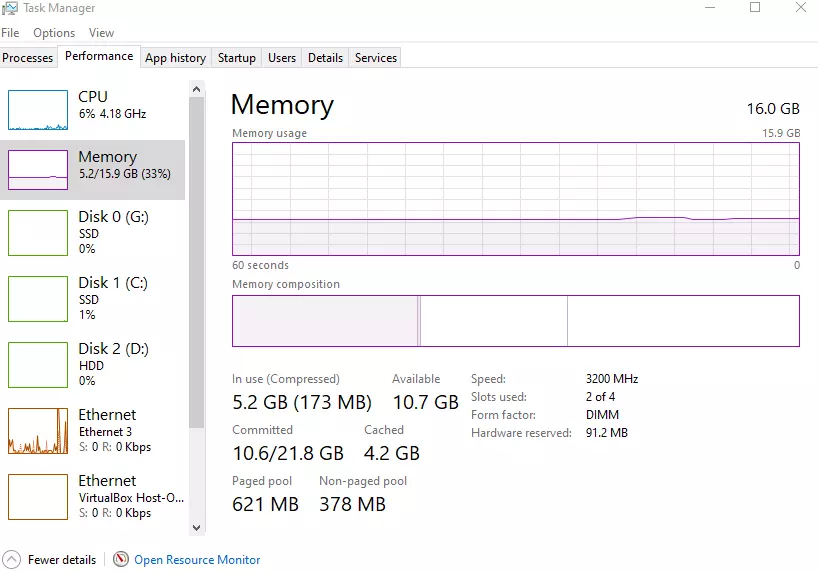Collapse view with Fewer details chevron
Image resolution: width=818 pixels, height=572 pixels.
[12, 560]
